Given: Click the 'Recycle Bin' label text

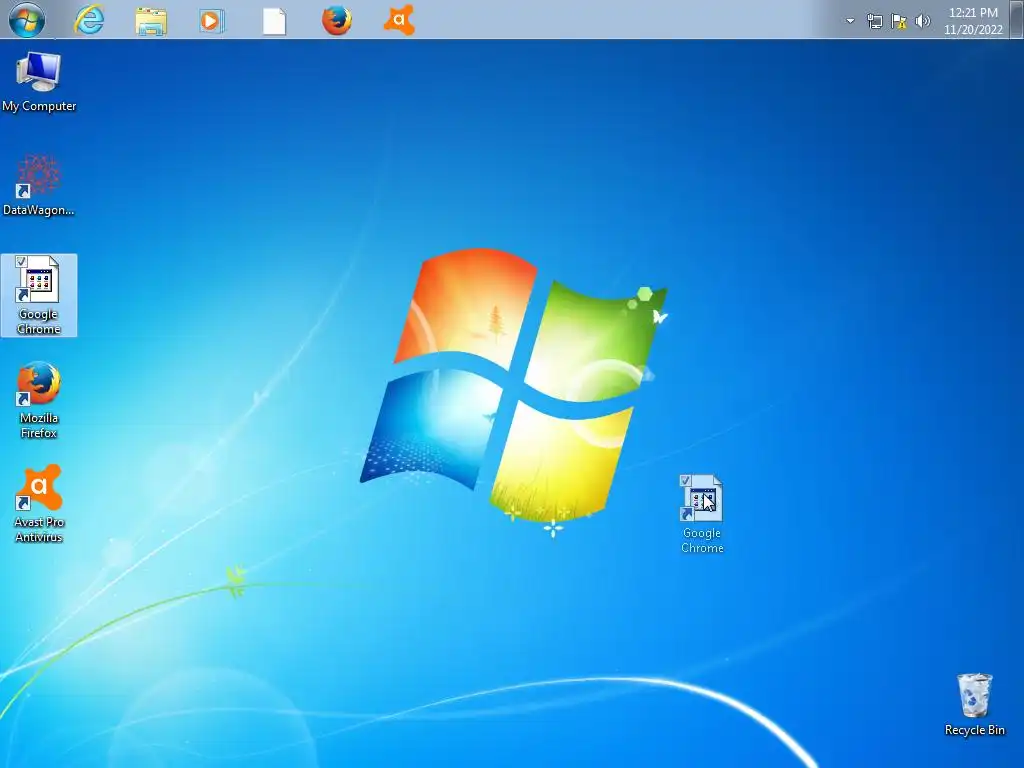Looking at the screenshot, I should (974, 730).
